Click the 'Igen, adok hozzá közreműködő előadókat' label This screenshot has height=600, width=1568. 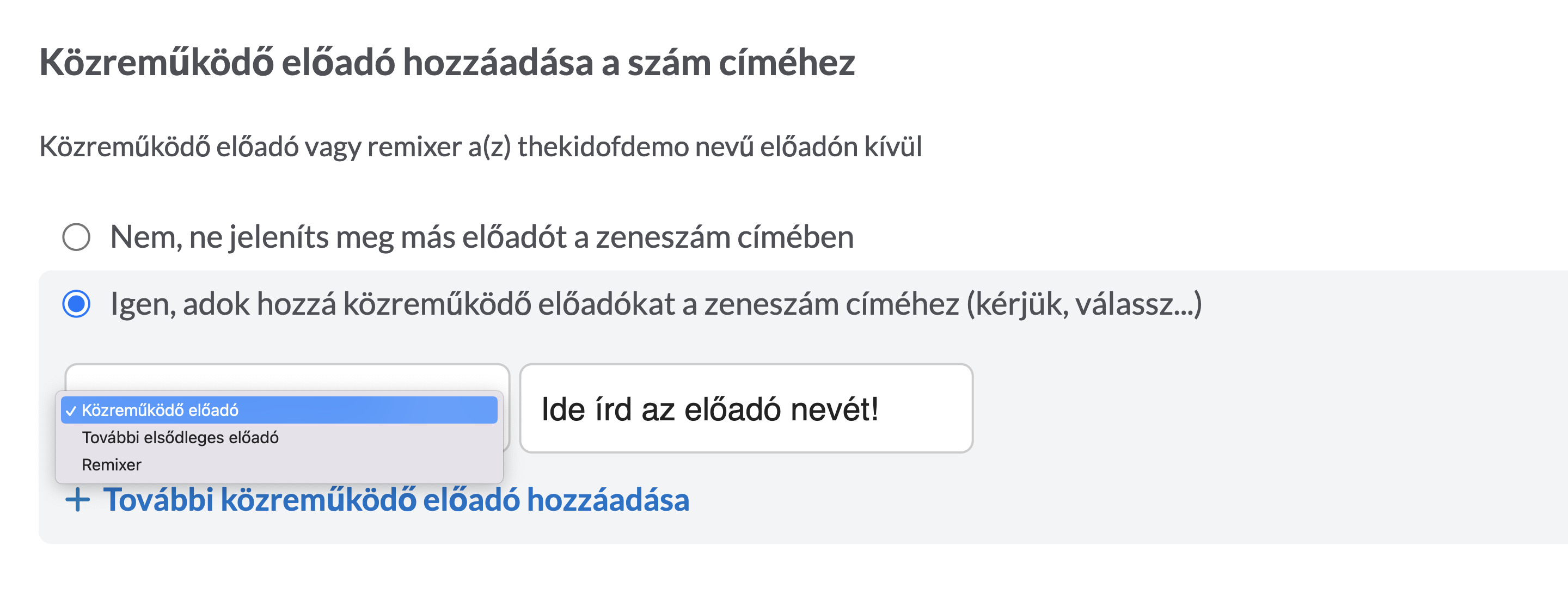656,304
